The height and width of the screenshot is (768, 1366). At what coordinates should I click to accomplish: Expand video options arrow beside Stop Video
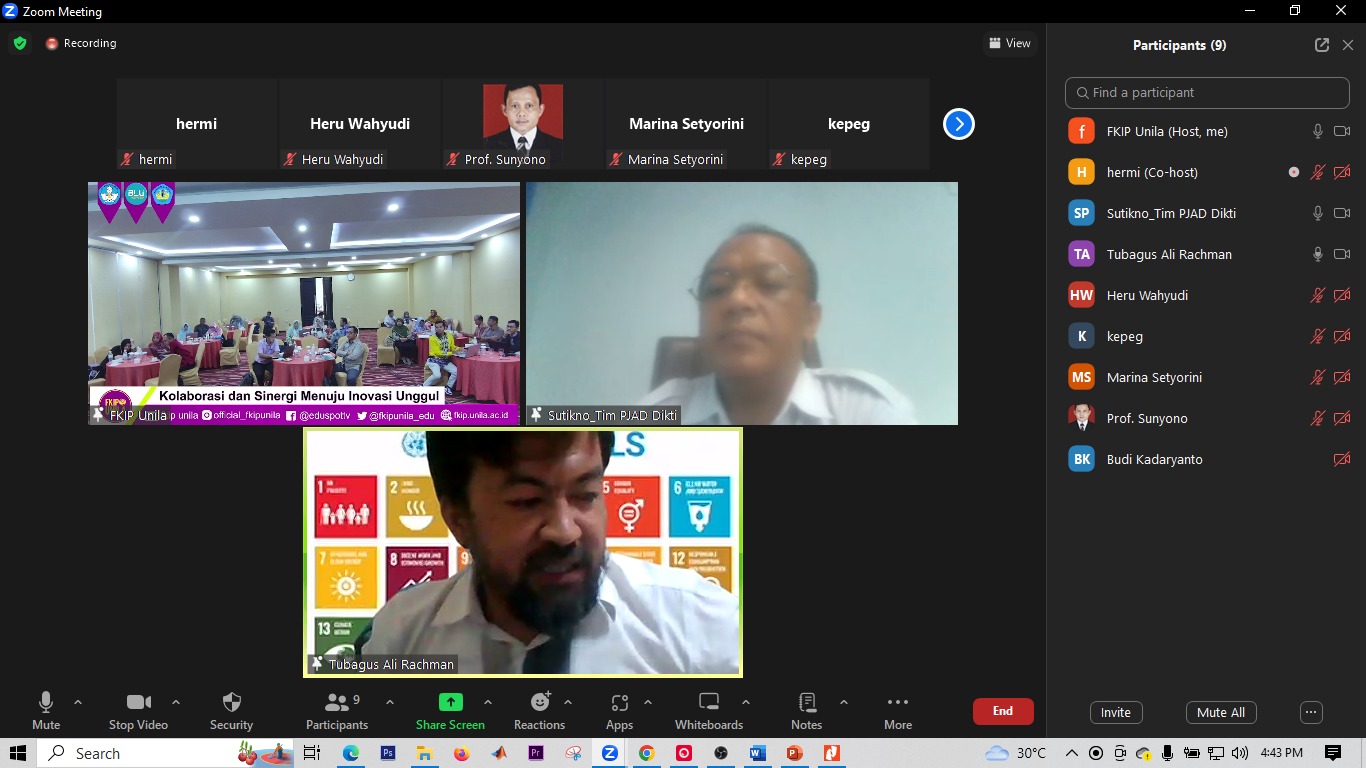click(176, 702)
